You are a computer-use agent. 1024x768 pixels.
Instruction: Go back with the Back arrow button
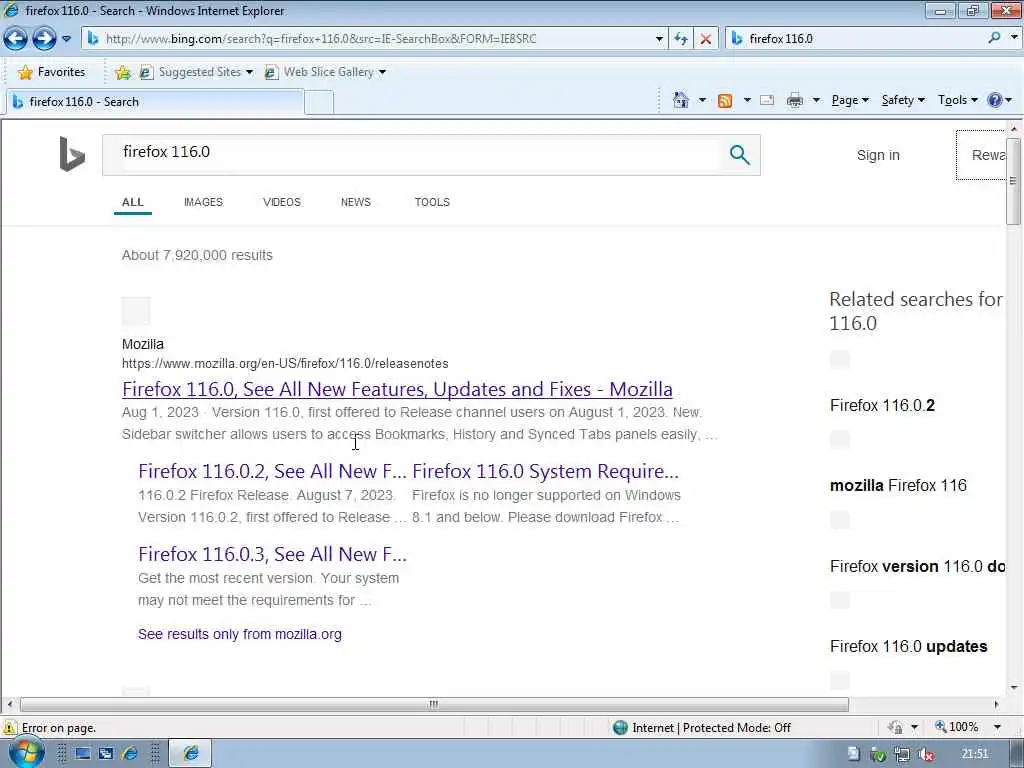[16, 39]
